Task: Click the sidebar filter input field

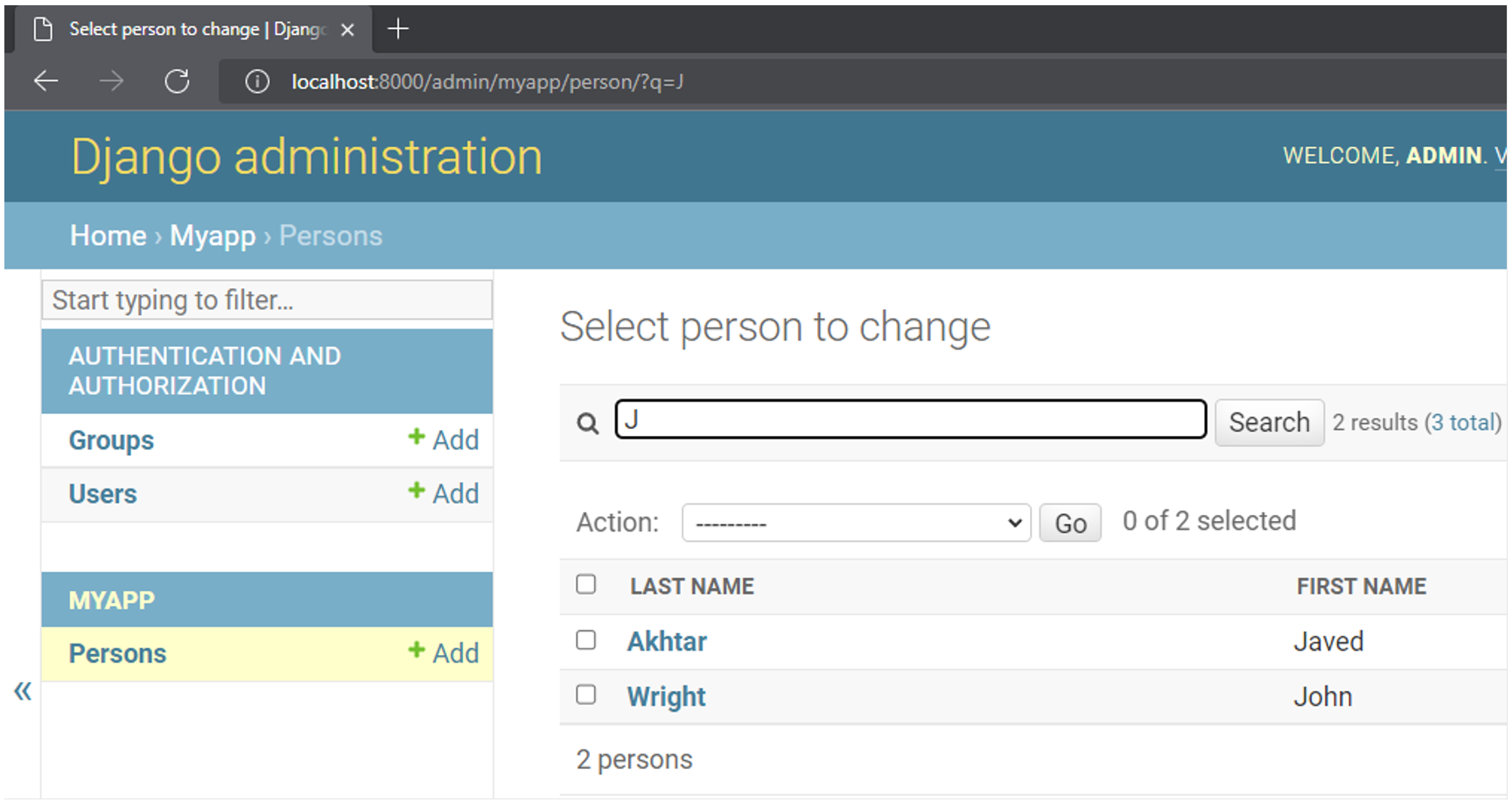Action: (267, 300)
